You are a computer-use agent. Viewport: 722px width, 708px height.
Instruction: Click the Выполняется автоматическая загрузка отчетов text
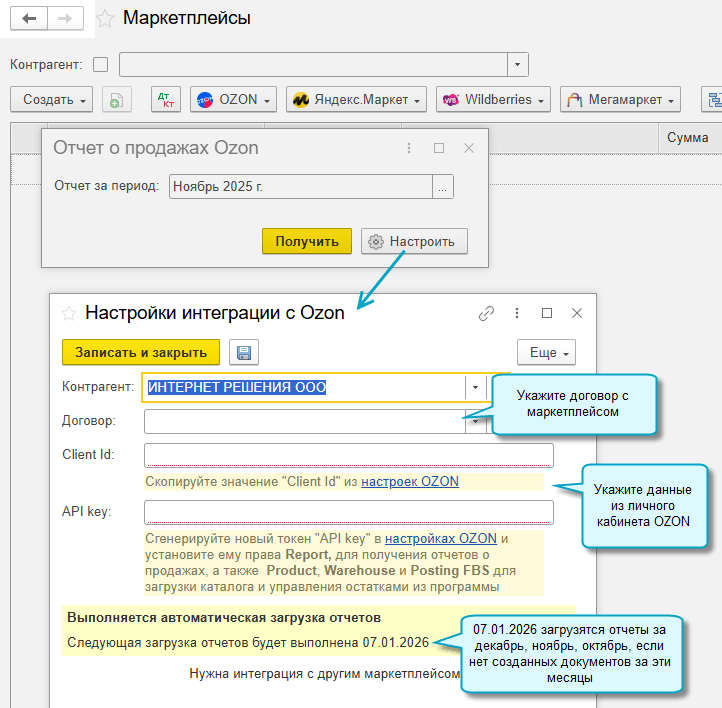224,618
